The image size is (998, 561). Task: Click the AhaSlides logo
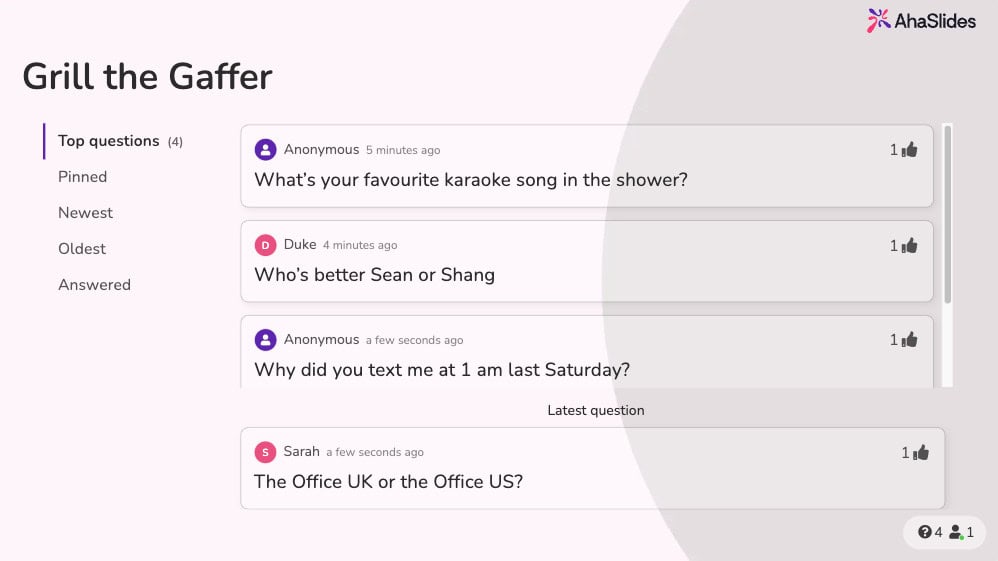(x=921, y=21)
